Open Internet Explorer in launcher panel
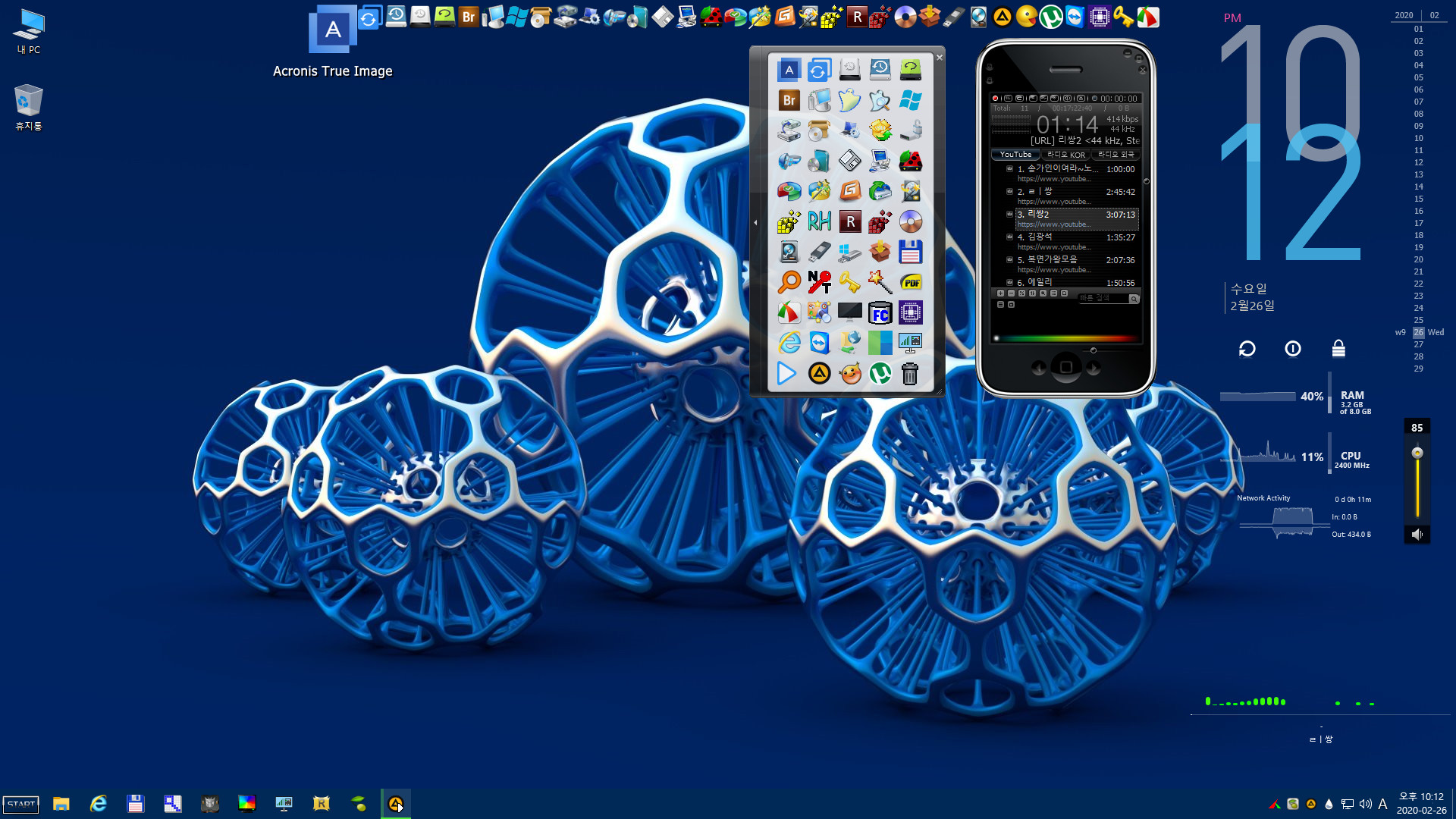The height and width of the screenshot is (819, 1456). pos(789,343)
